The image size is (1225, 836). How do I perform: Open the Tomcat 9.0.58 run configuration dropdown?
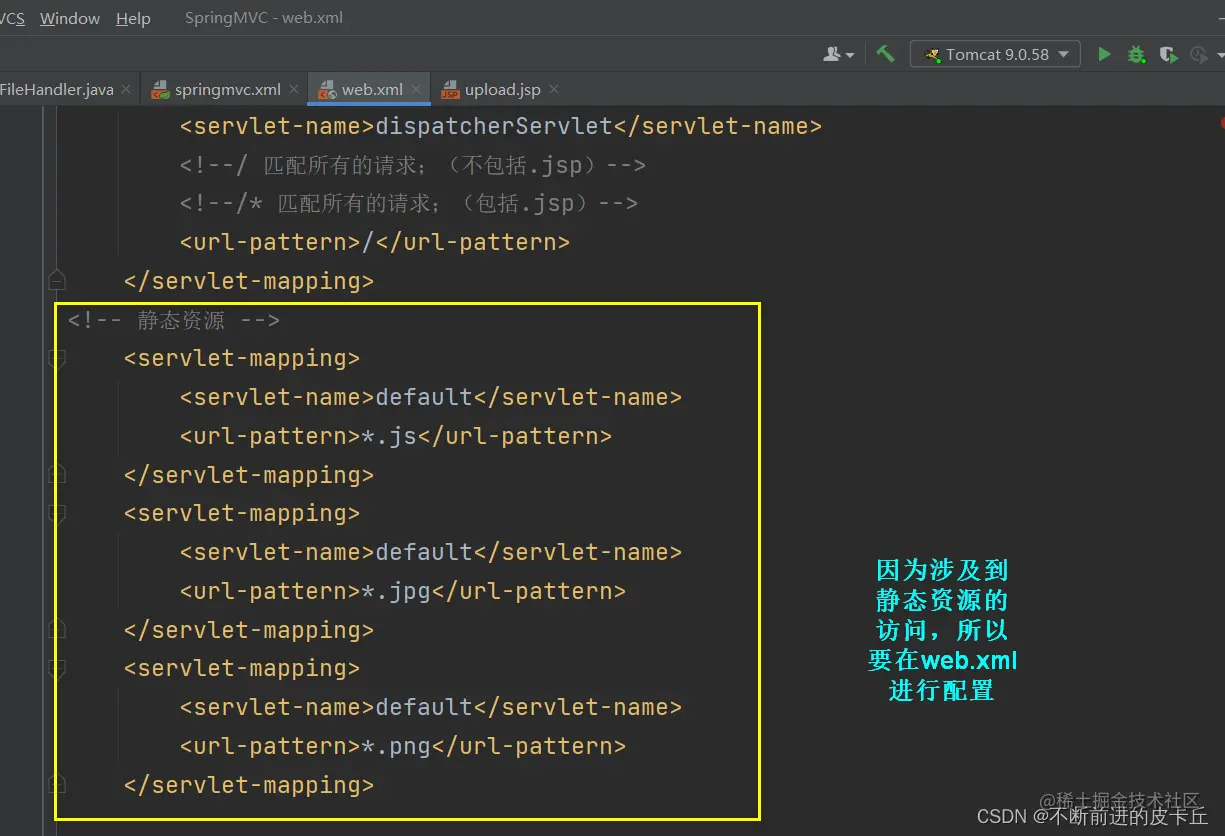(x=995, y=54)
